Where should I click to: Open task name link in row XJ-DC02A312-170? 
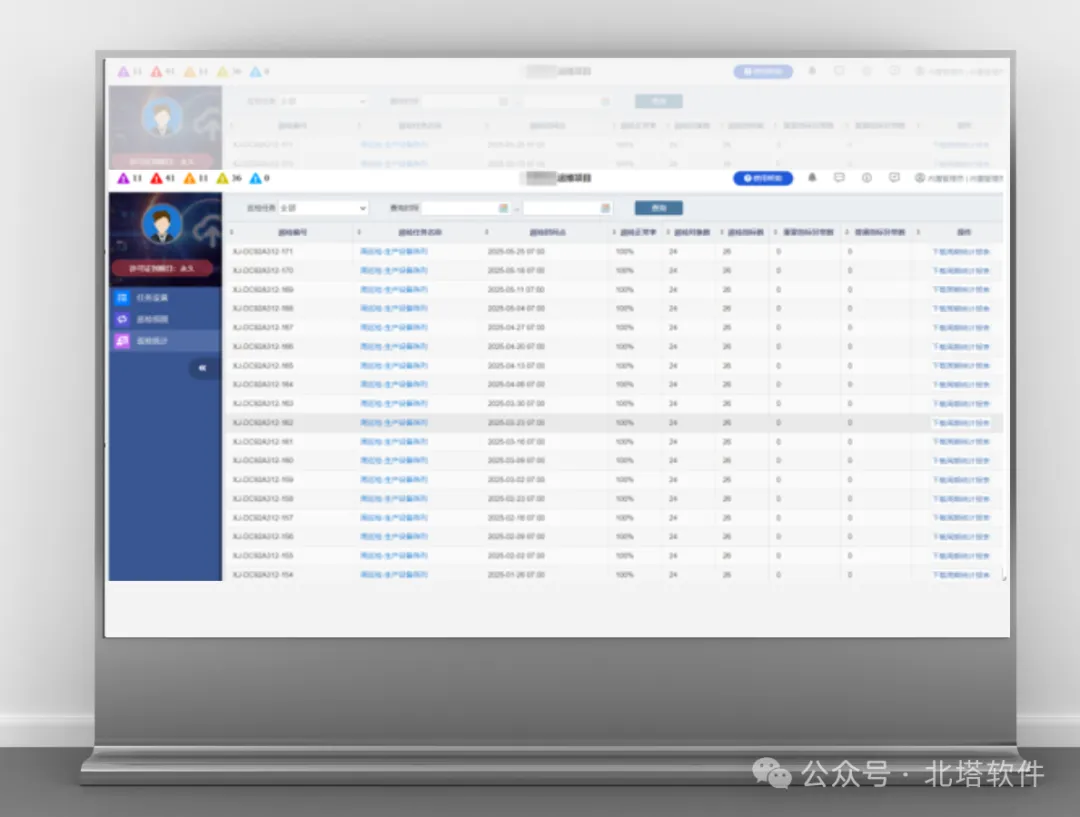(x=394, y=271)
